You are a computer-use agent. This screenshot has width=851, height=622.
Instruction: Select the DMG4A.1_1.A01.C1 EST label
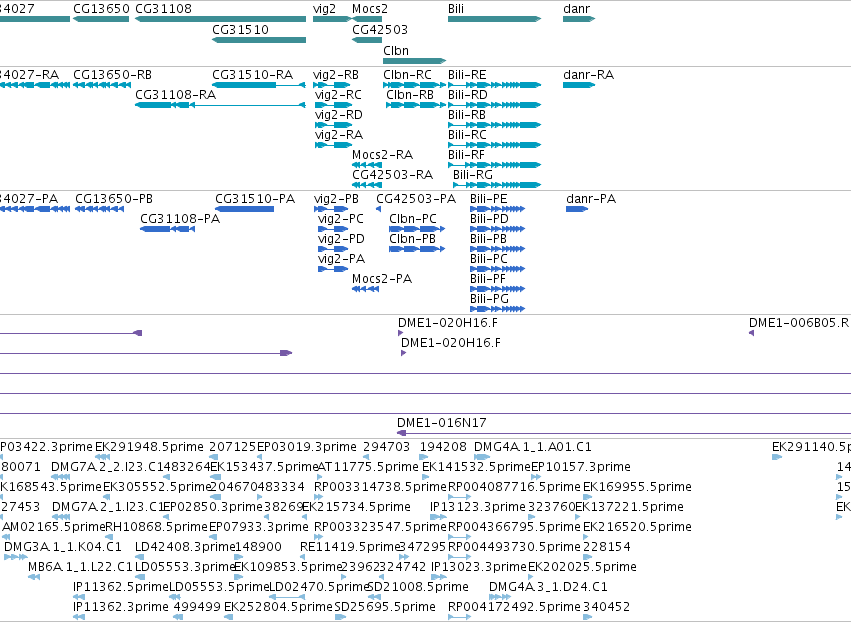click(533, 447)
